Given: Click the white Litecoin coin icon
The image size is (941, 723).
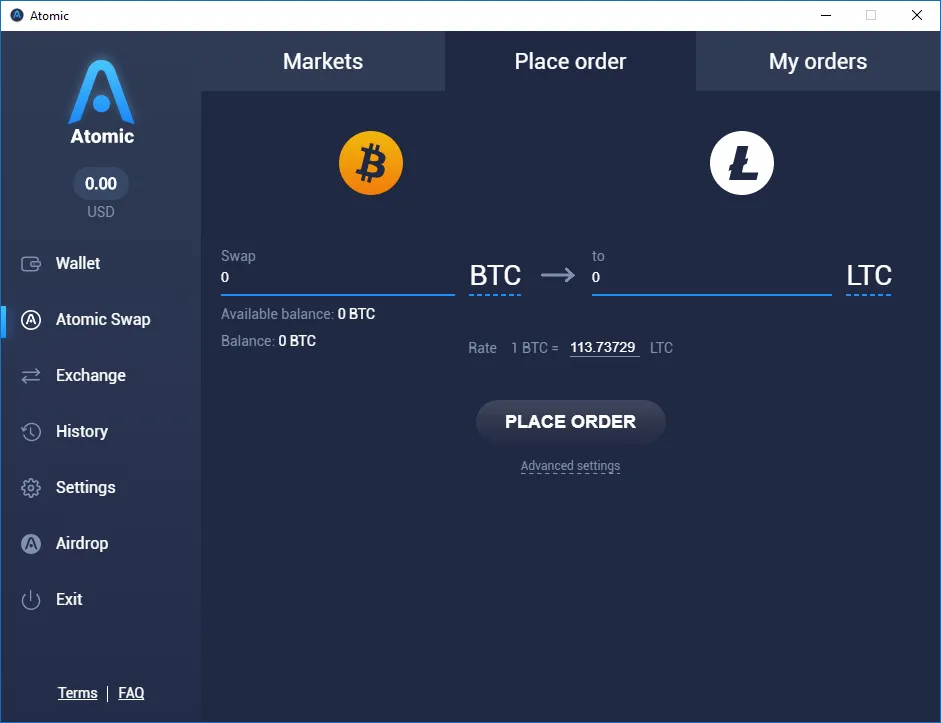Looking at the screenshot, I should [x=742, y=163].
